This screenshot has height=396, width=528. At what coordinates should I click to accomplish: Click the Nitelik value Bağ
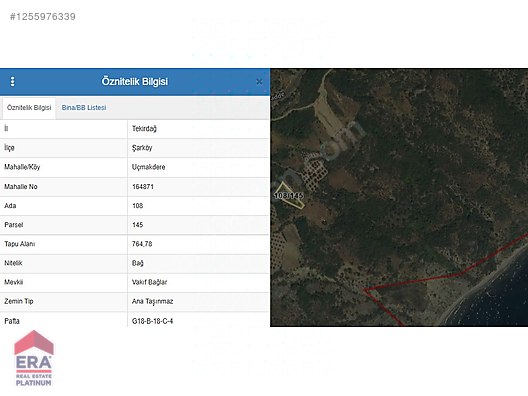(137, 263)
